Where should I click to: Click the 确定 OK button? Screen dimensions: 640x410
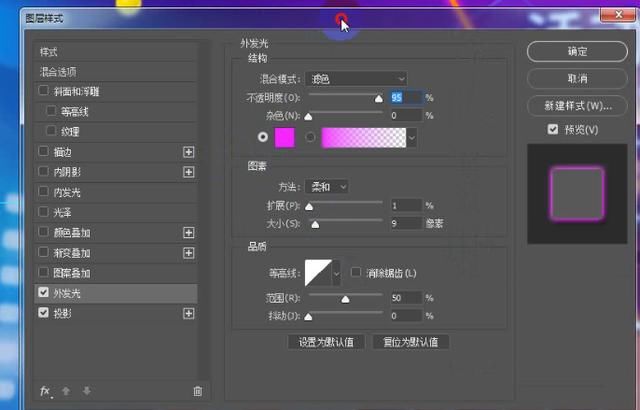577,51
